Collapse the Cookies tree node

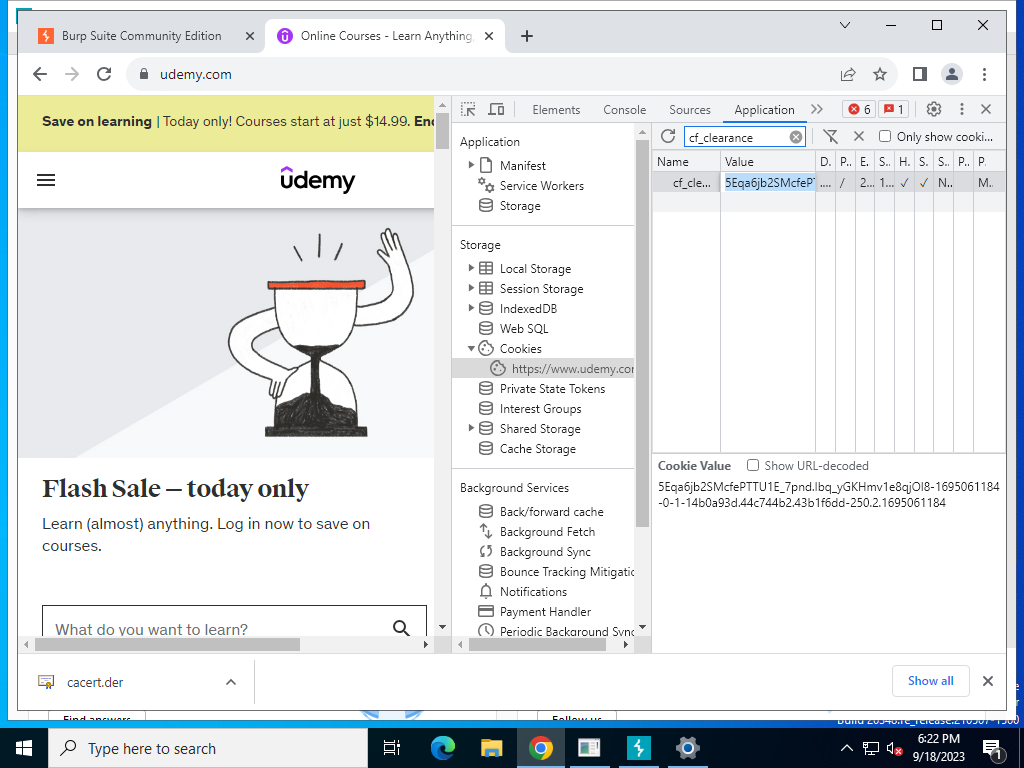pos(471,349)
